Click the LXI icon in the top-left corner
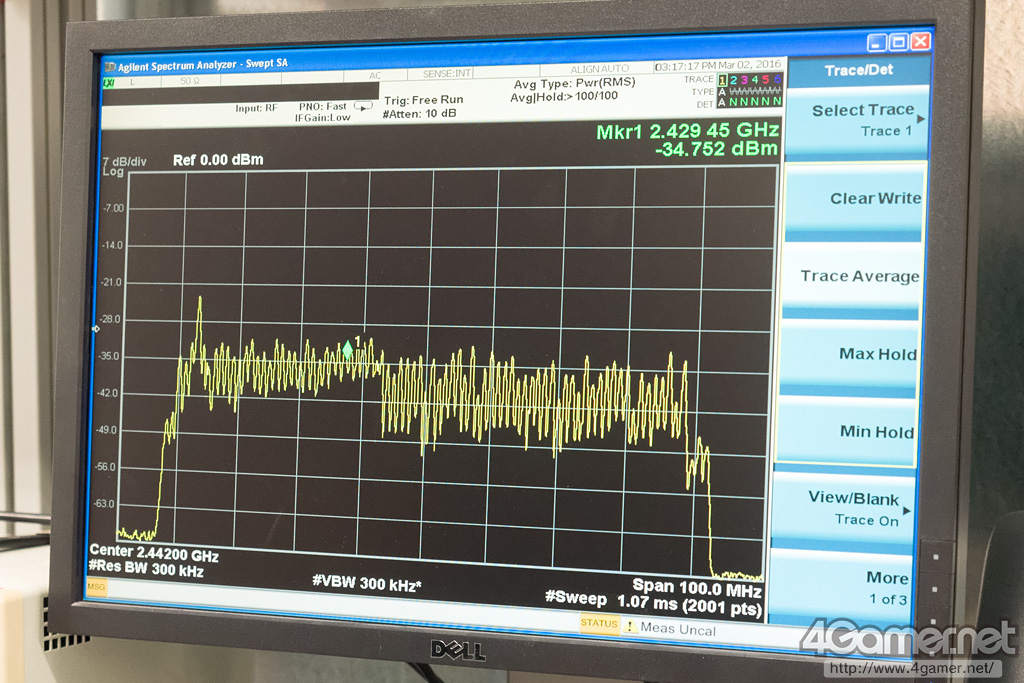This screenshot has width=1024, height=683. (x=108, y=83)
